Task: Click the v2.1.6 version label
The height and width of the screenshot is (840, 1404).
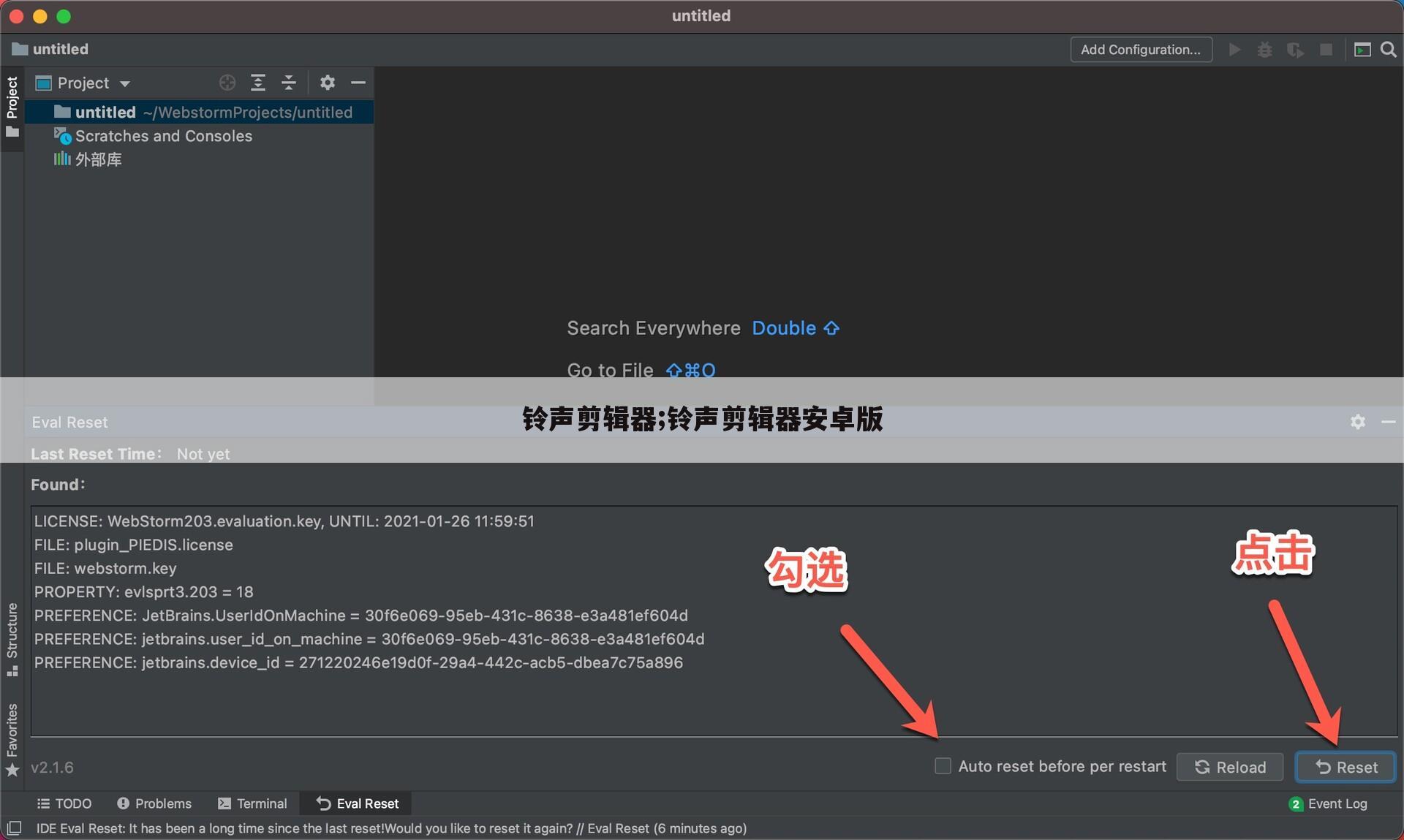Action: (52, 768)
